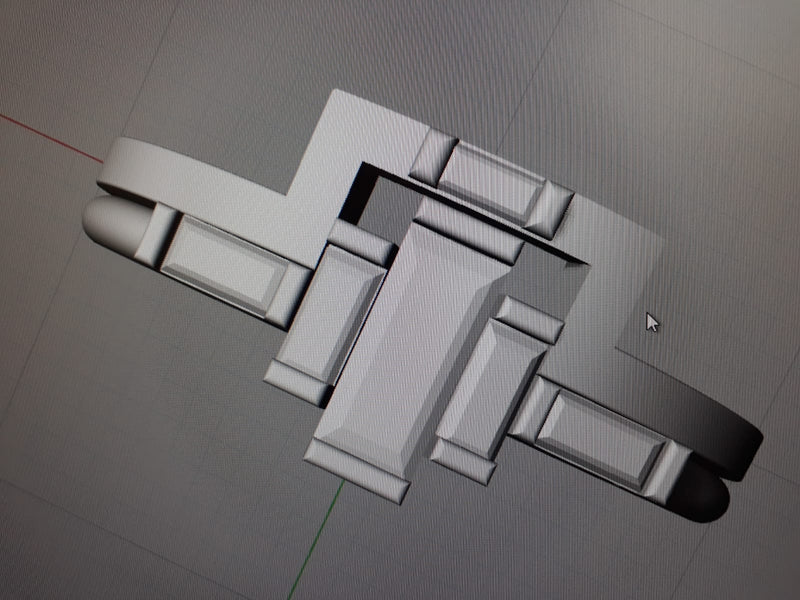Select left end cap of topmost stone
The width and height of the screenshot is (800, 600).
tap(433, 157)
